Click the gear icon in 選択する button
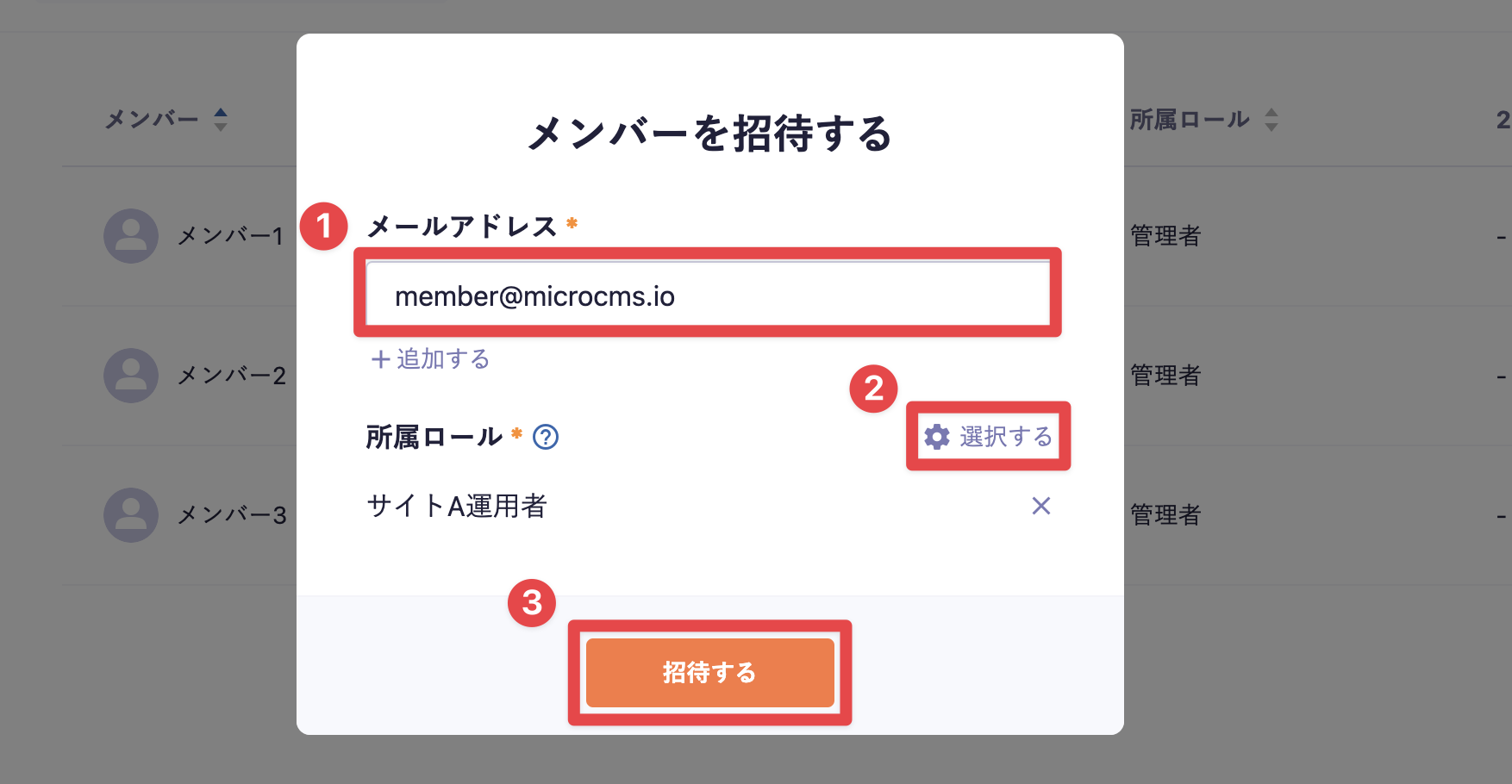 click(x=937, y=436)
